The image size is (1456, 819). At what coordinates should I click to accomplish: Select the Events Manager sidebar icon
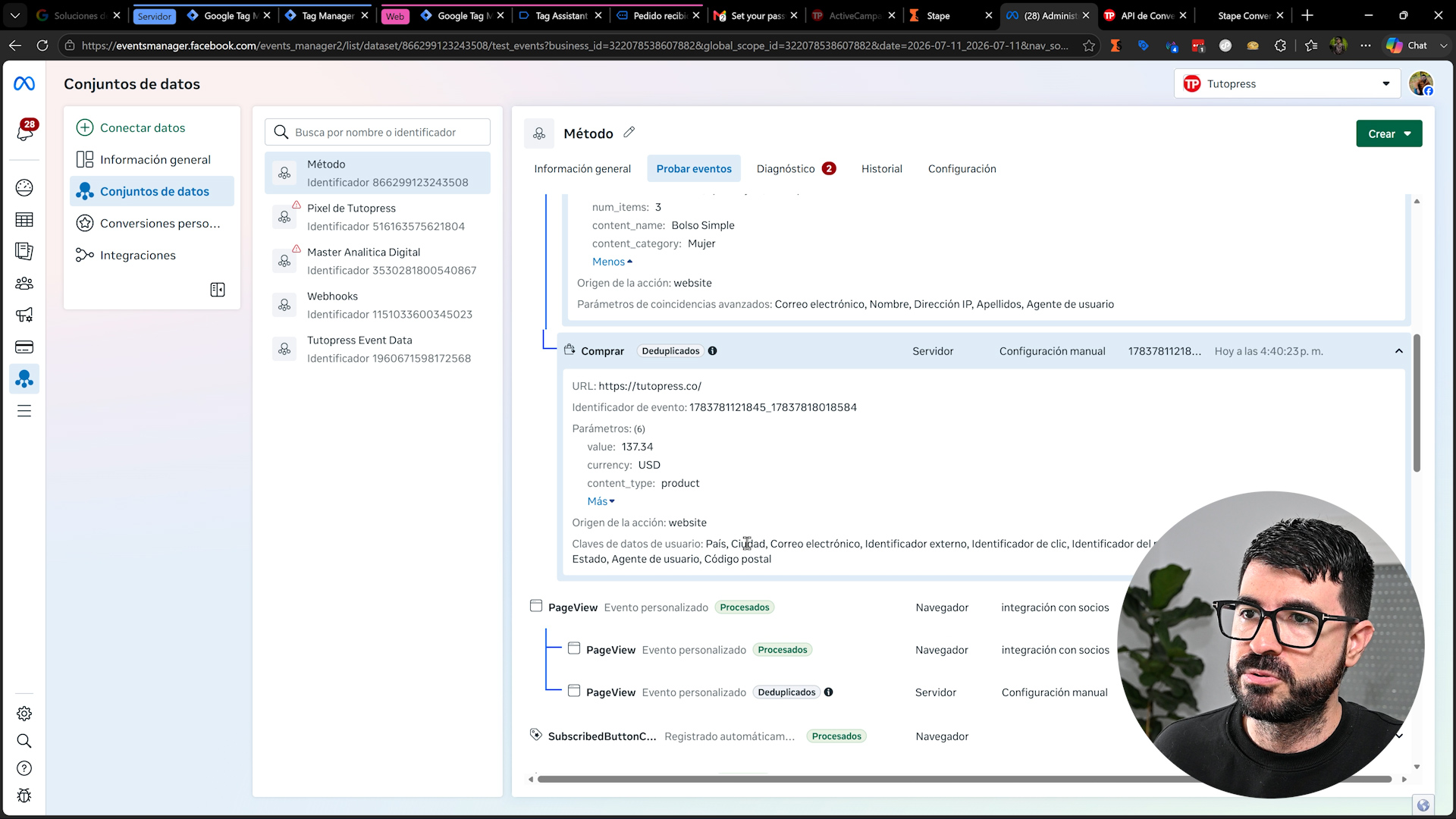pyautogui.click(x=24, y=378)
